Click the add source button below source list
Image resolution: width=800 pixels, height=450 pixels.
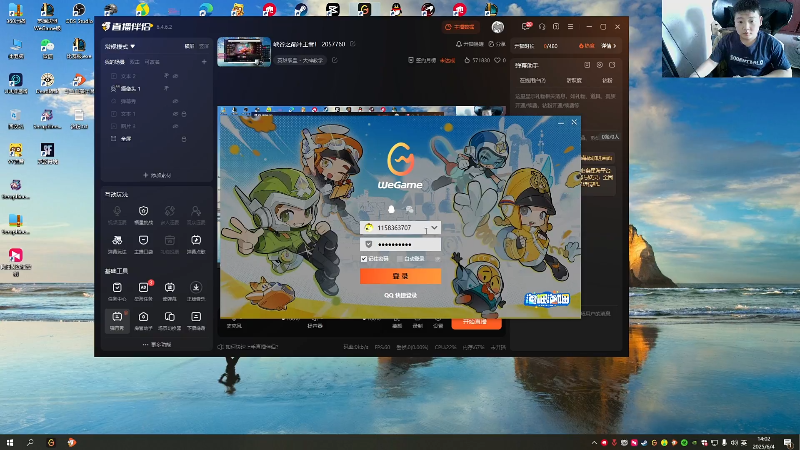[x=157, y=175]
